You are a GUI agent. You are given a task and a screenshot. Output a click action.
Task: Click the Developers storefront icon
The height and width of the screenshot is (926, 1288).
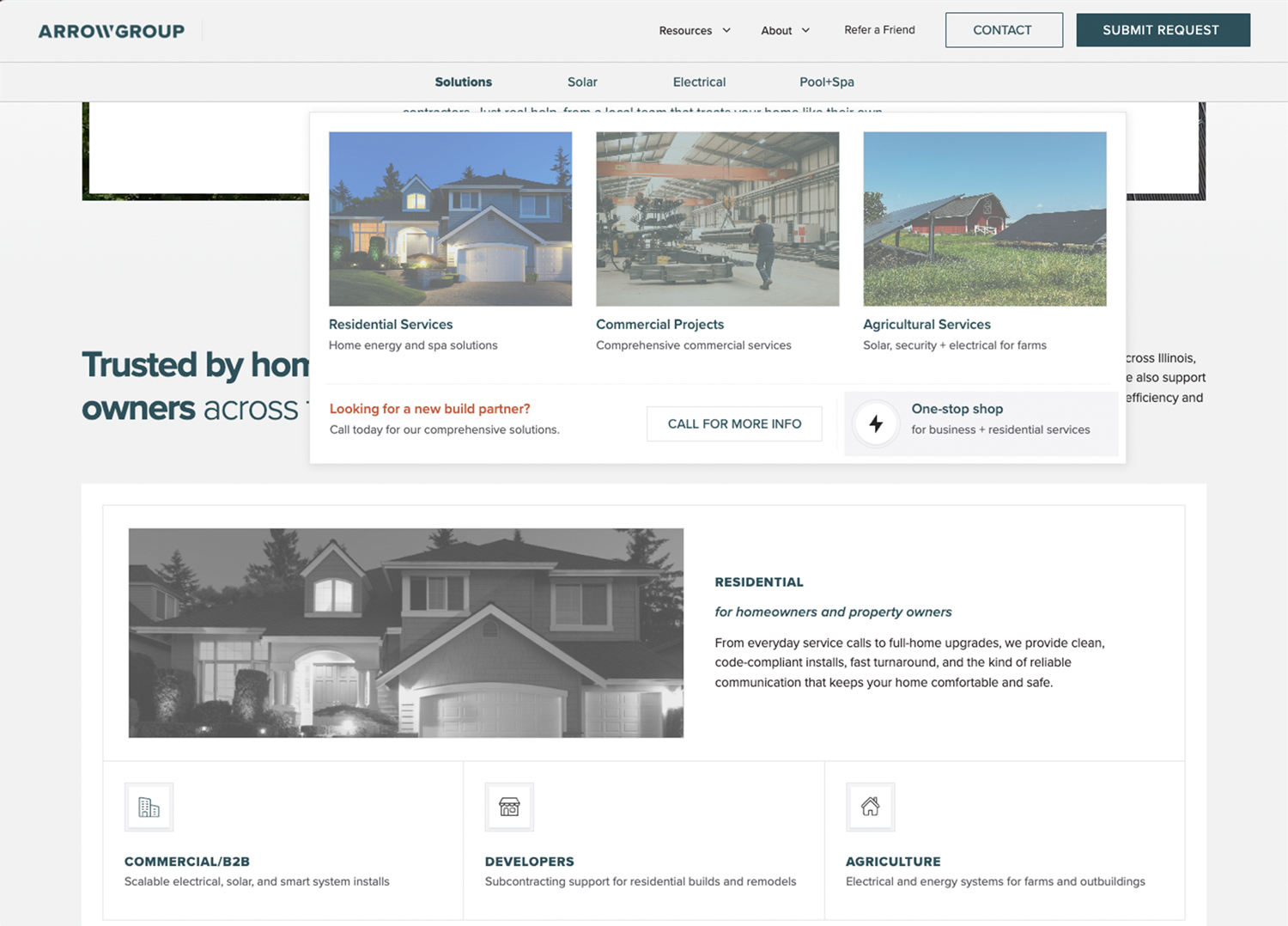click(509, 807)
